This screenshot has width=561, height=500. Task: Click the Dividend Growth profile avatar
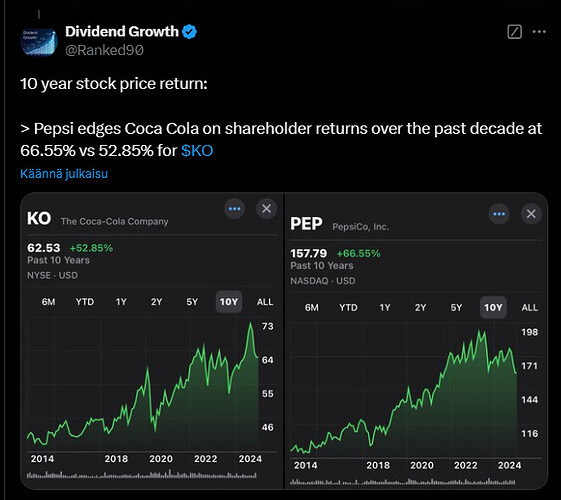tap(39, 40)
